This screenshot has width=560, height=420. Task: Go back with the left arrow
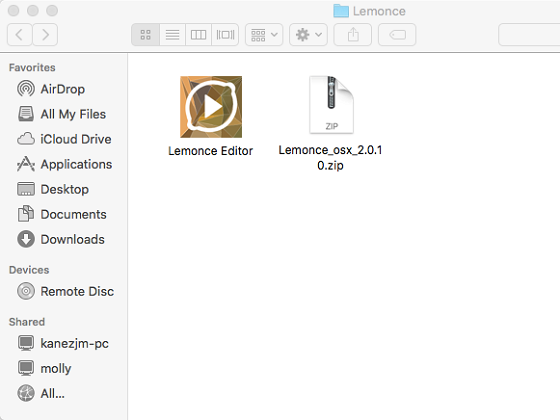20,35
